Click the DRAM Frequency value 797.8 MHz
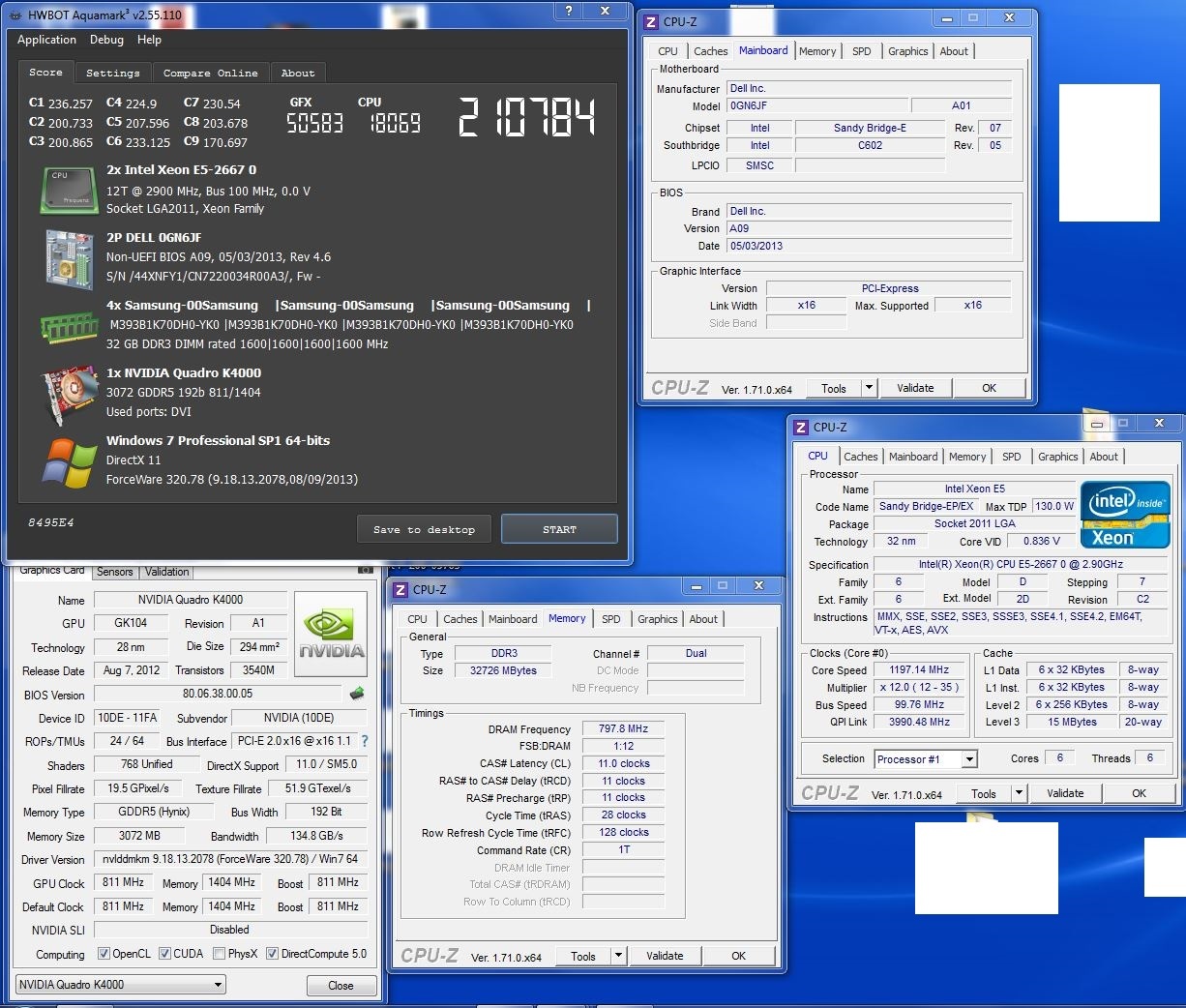This screenshot has height=1008, width=1186. pyautogui.click(x=623, y=728)
